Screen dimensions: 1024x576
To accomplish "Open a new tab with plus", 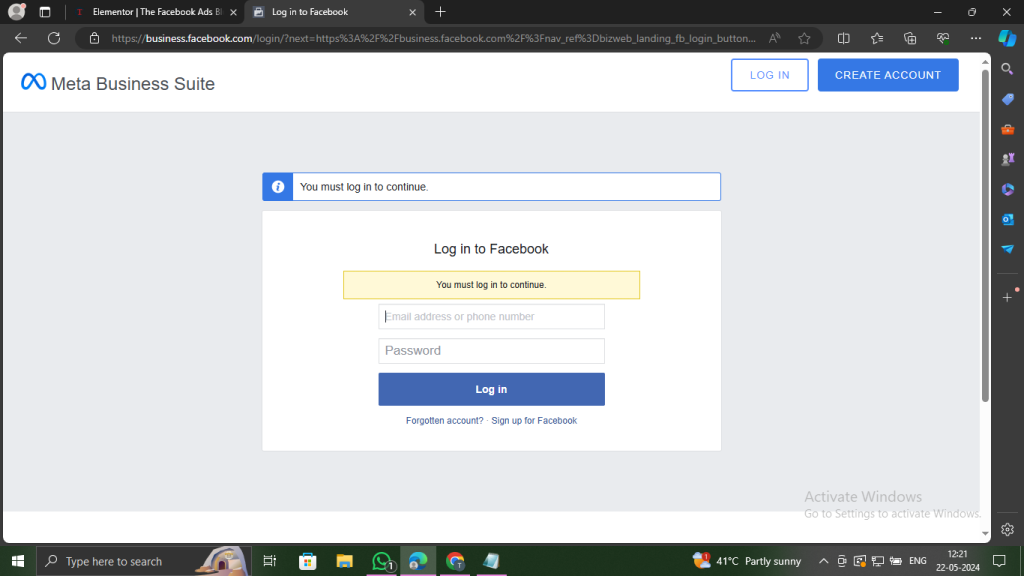I will click(x=440, y=12).
